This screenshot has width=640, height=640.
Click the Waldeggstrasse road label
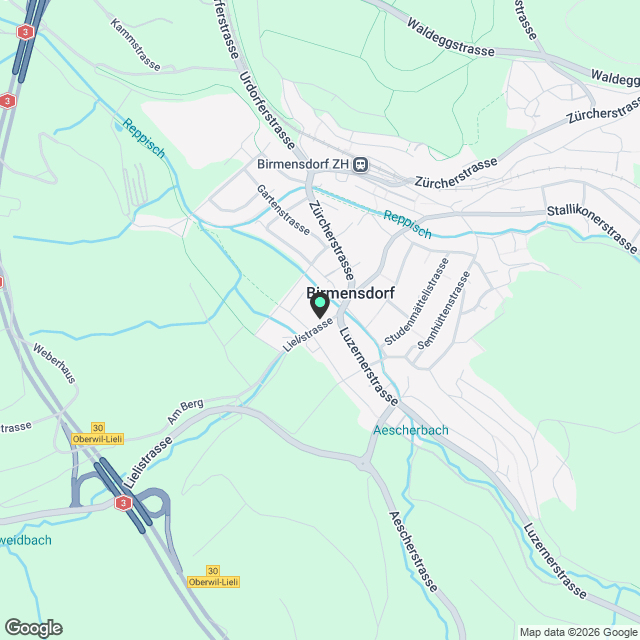tap(450, 38)
